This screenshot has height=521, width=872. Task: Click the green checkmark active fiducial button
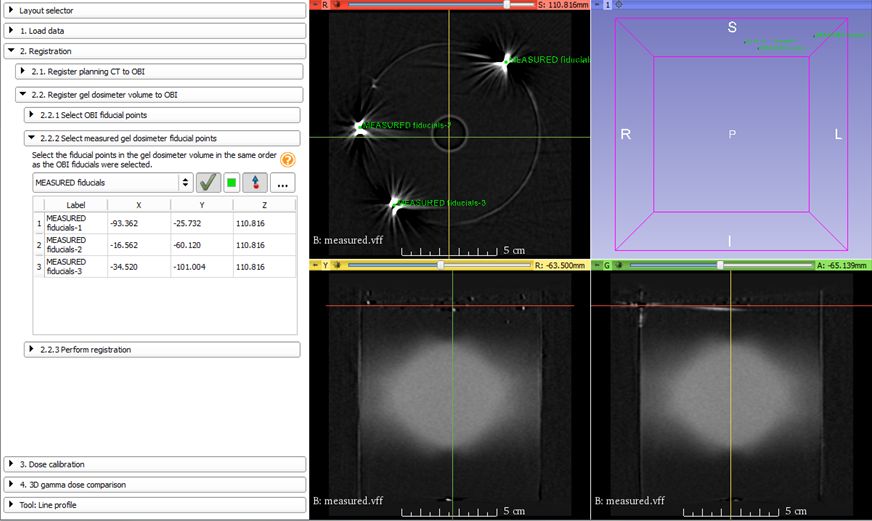point(208,183)
